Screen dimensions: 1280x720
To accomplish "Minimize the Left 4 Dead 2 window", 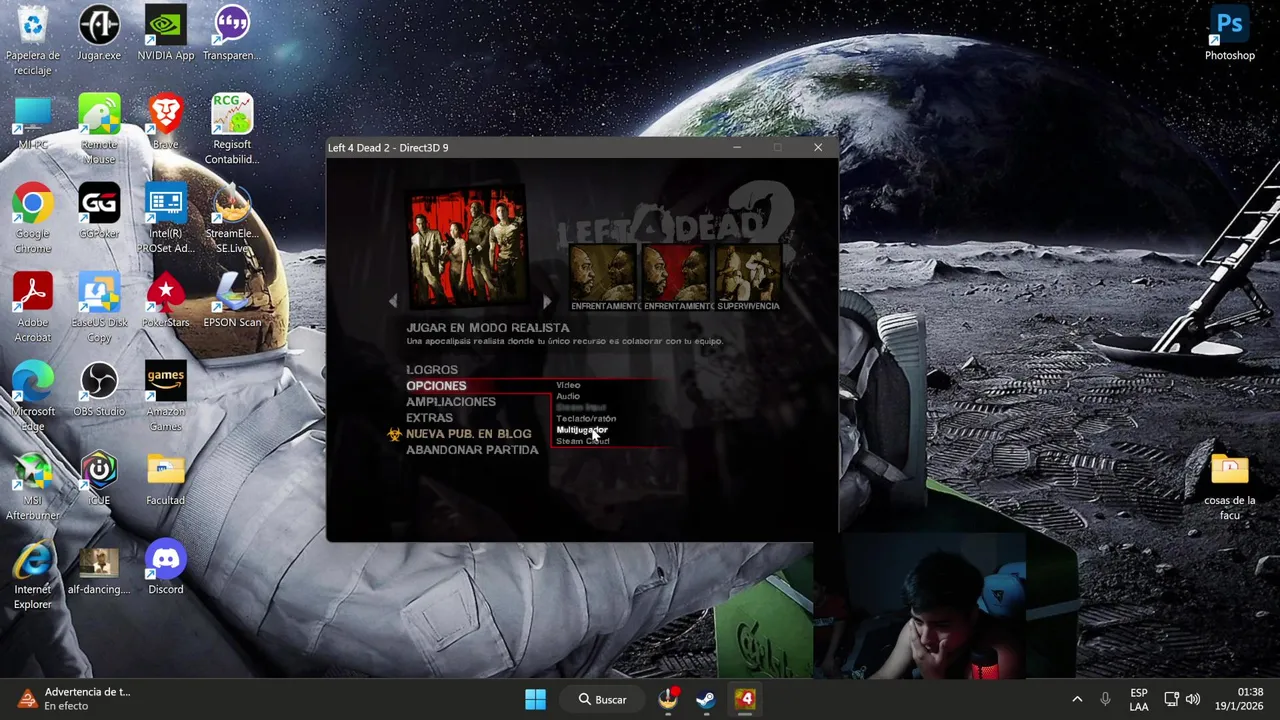I will coord(737,147).
